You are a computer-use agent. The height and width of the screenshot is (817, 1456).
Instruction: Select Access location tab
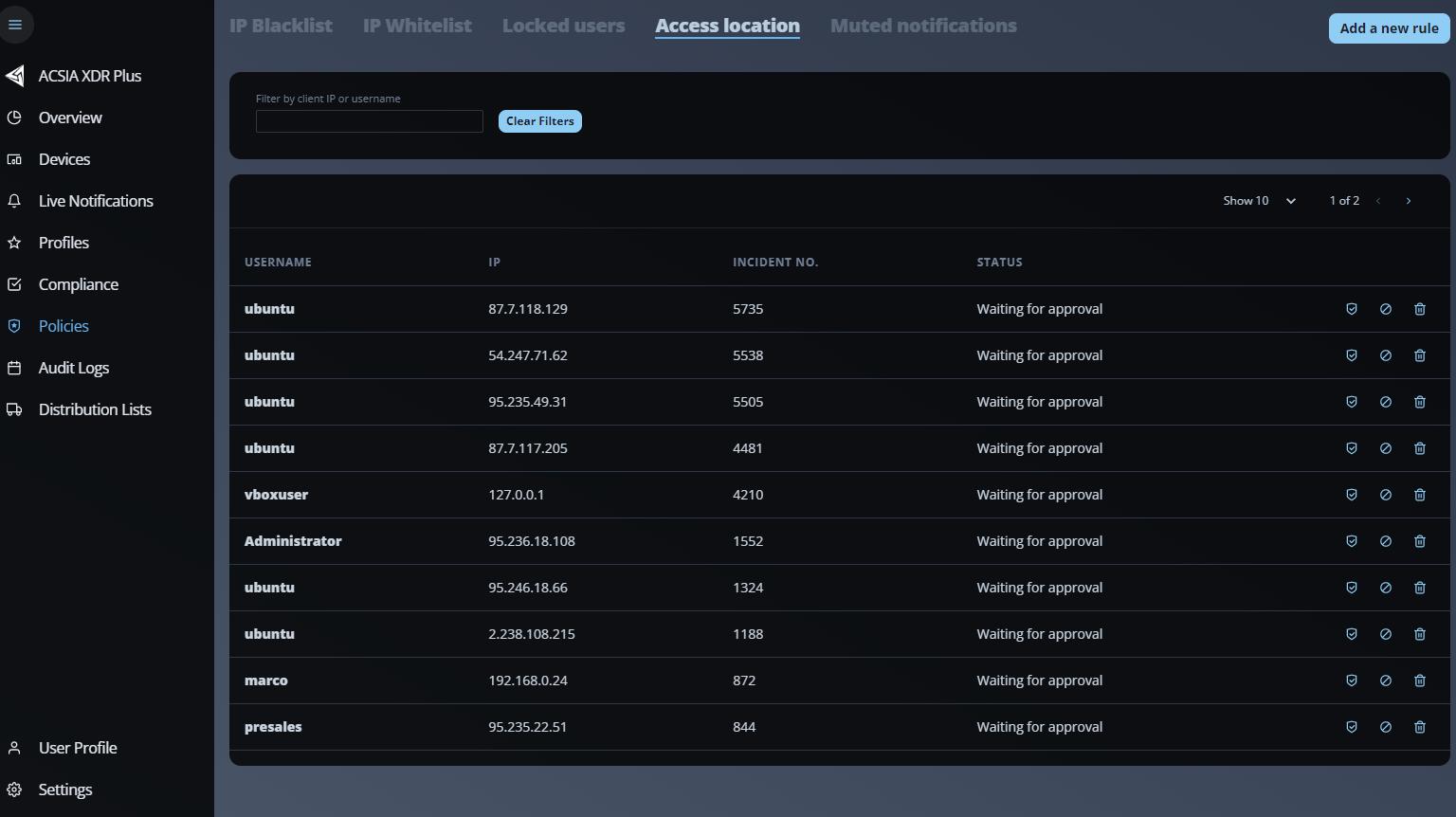[727, 26]
